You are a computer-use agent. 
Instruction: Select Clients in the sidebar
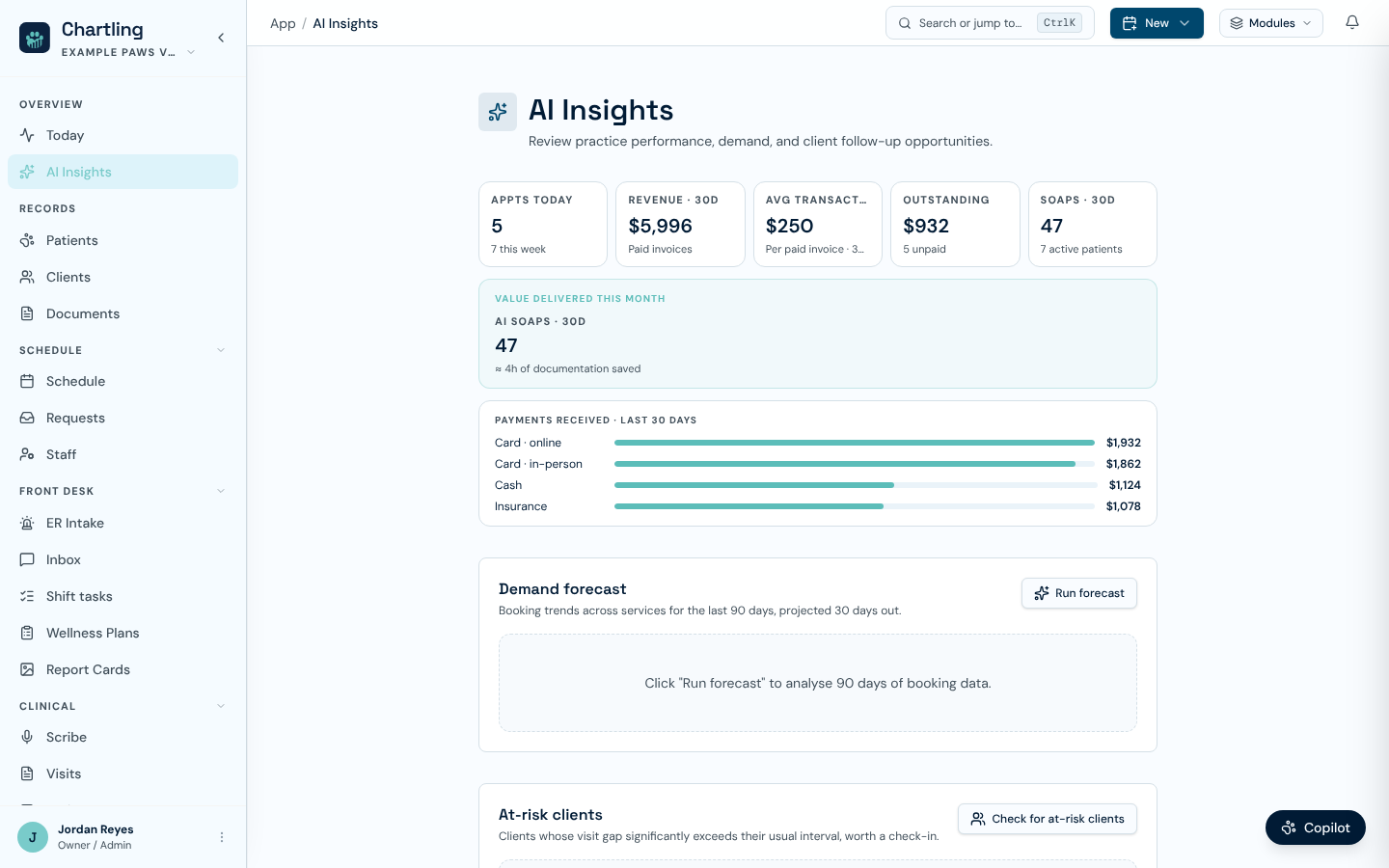tap(123, 277)
